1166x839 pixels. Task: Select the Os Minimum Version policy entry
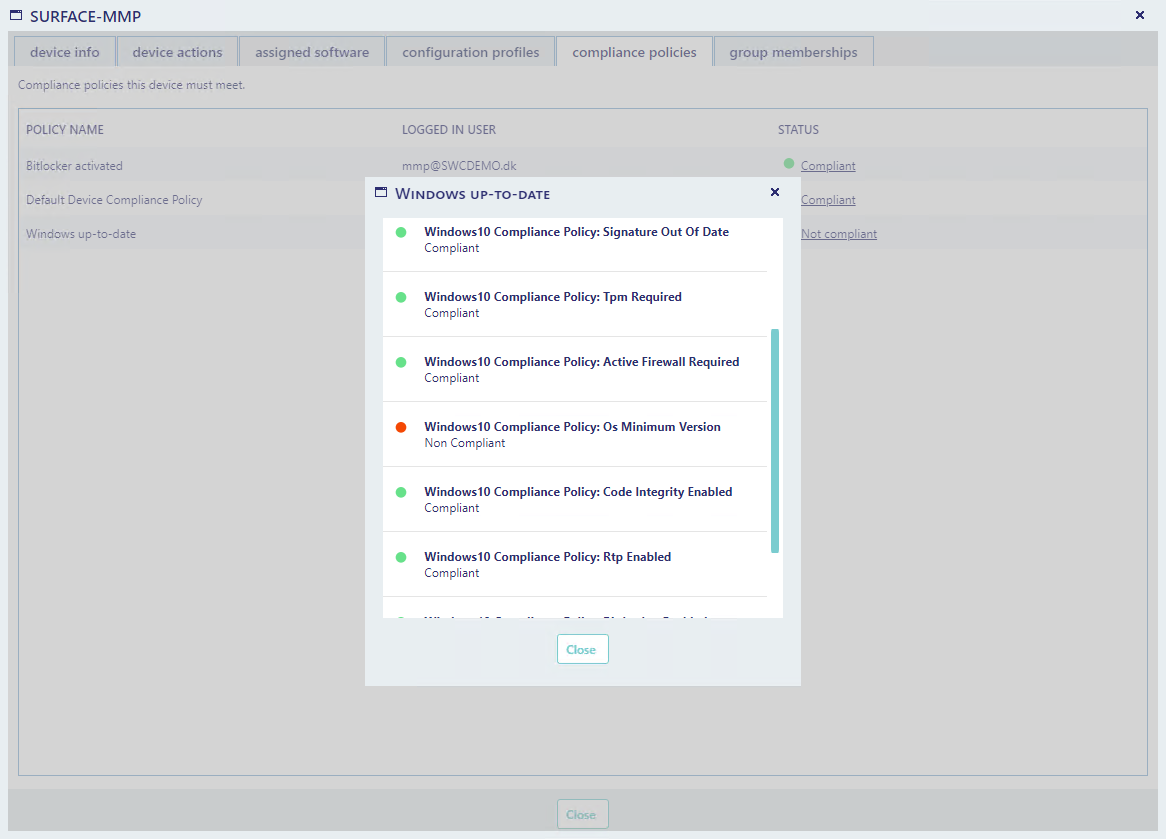(x=572, y=434)
